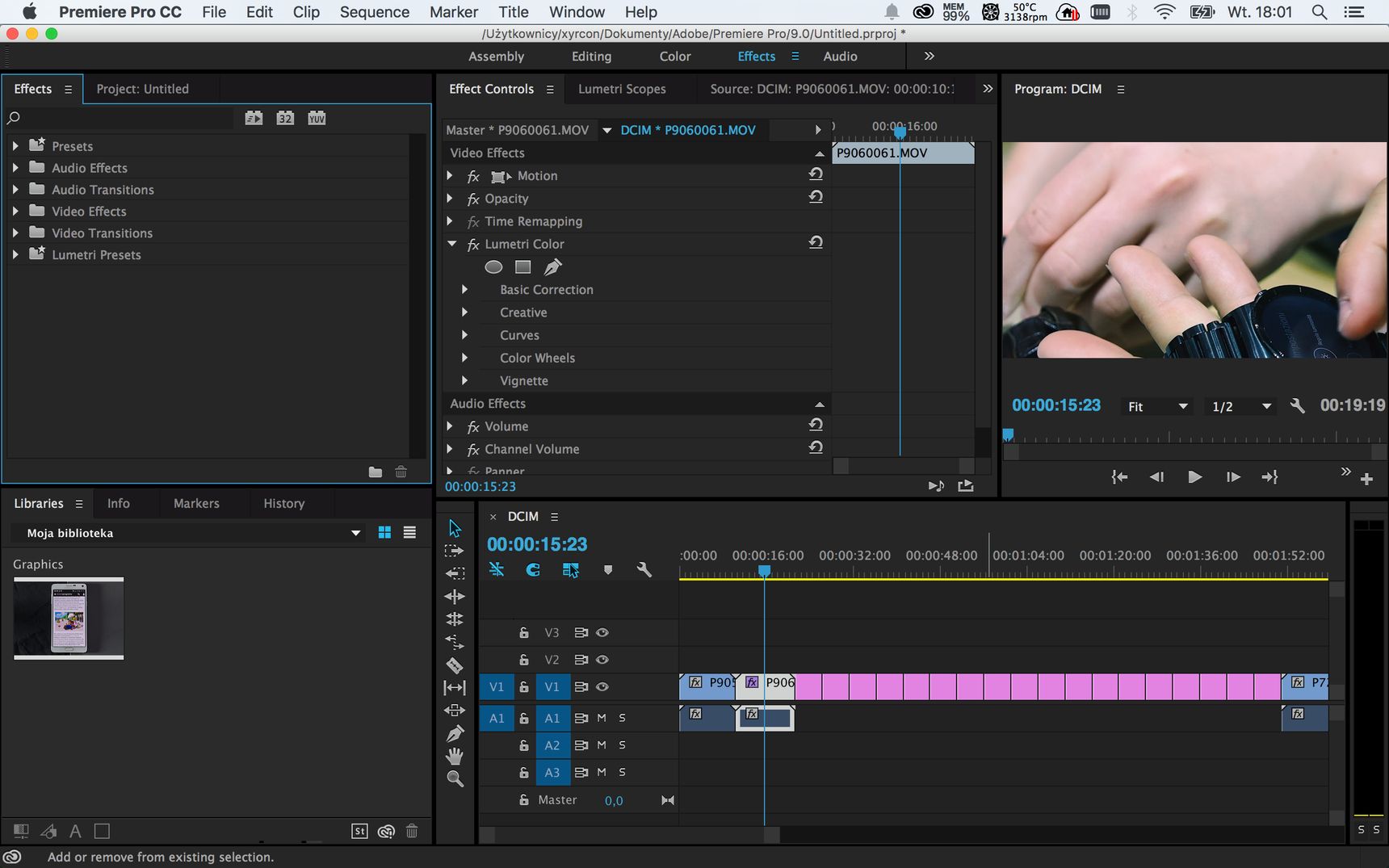The height and width of the screenshot is (868, 1389).
Task: Mute audio track A3
Action: [x=602, y=773]
